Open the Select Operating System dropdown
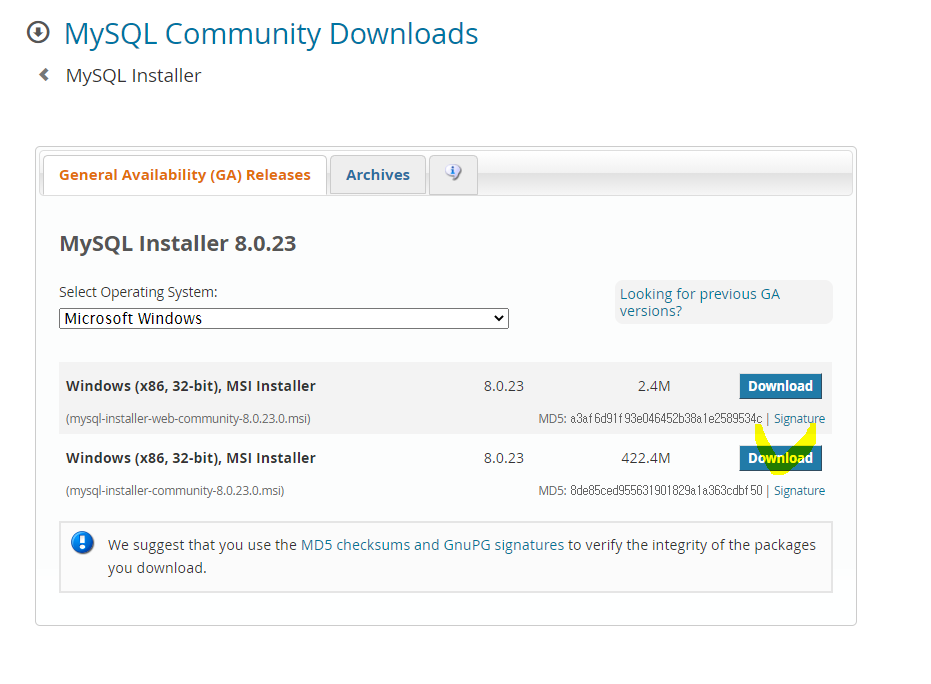931x684 pixels. (x=284, y=318)
